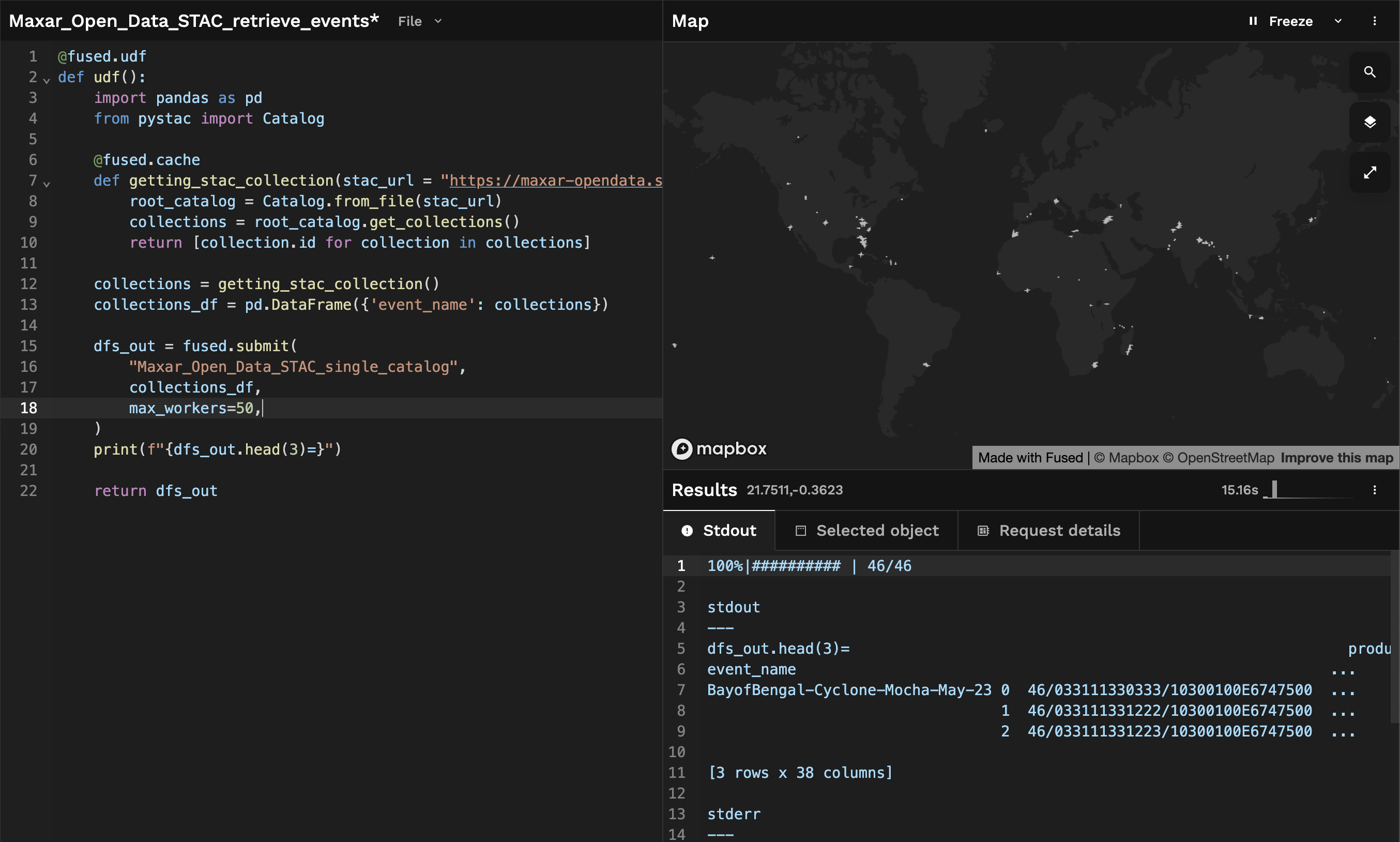The width and height of the screenshot is (1400, 842).
Task: Click the @fused.udf decorator on line 1
Action: pyautogui.click(x=102, y=57)
